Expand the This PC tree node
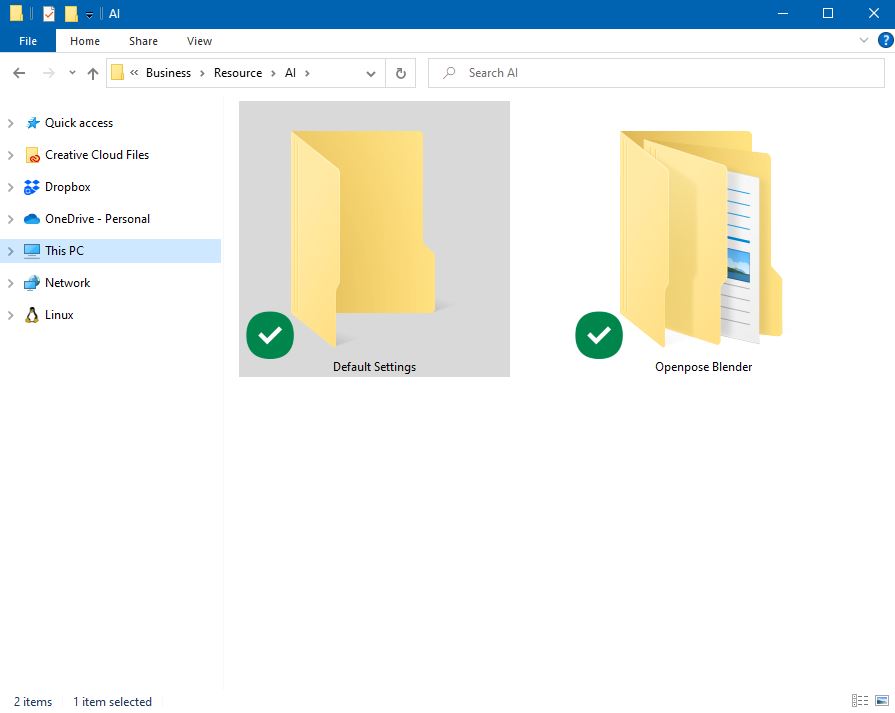The height and width of the screenshot is (713, 895). click(10, 251)
